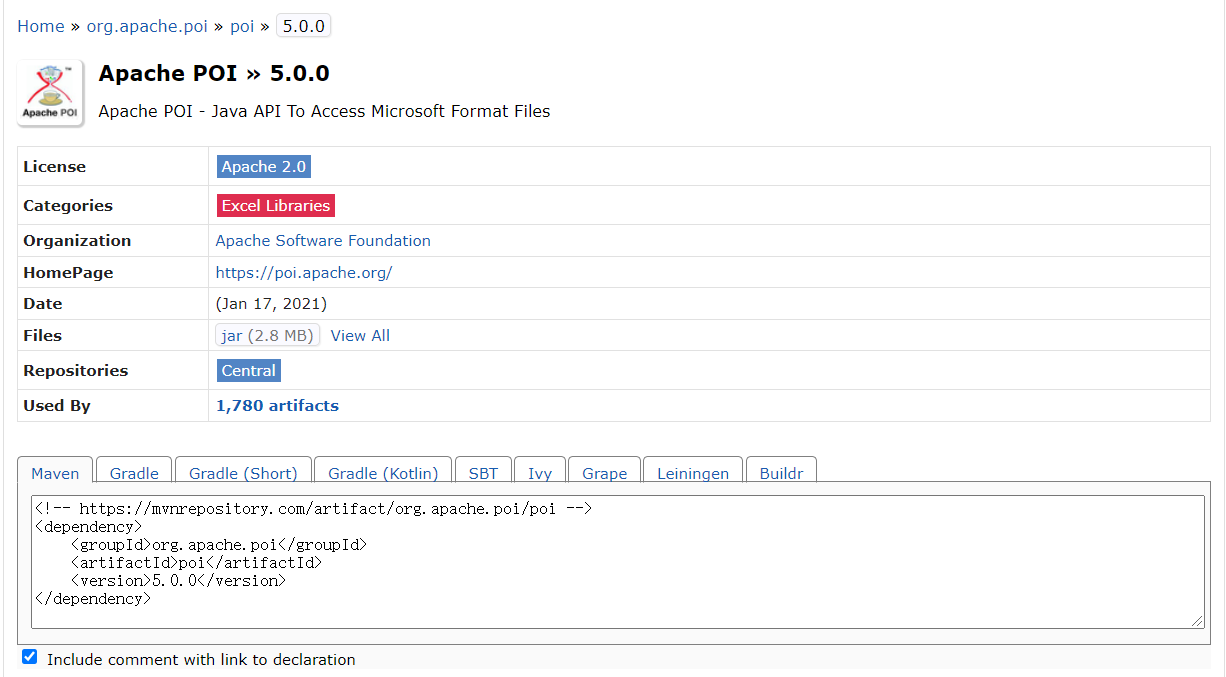Switch to the Maven tab
Image resolution: width=1226 pixels, height=677 pixels.
tap(55, 473)
